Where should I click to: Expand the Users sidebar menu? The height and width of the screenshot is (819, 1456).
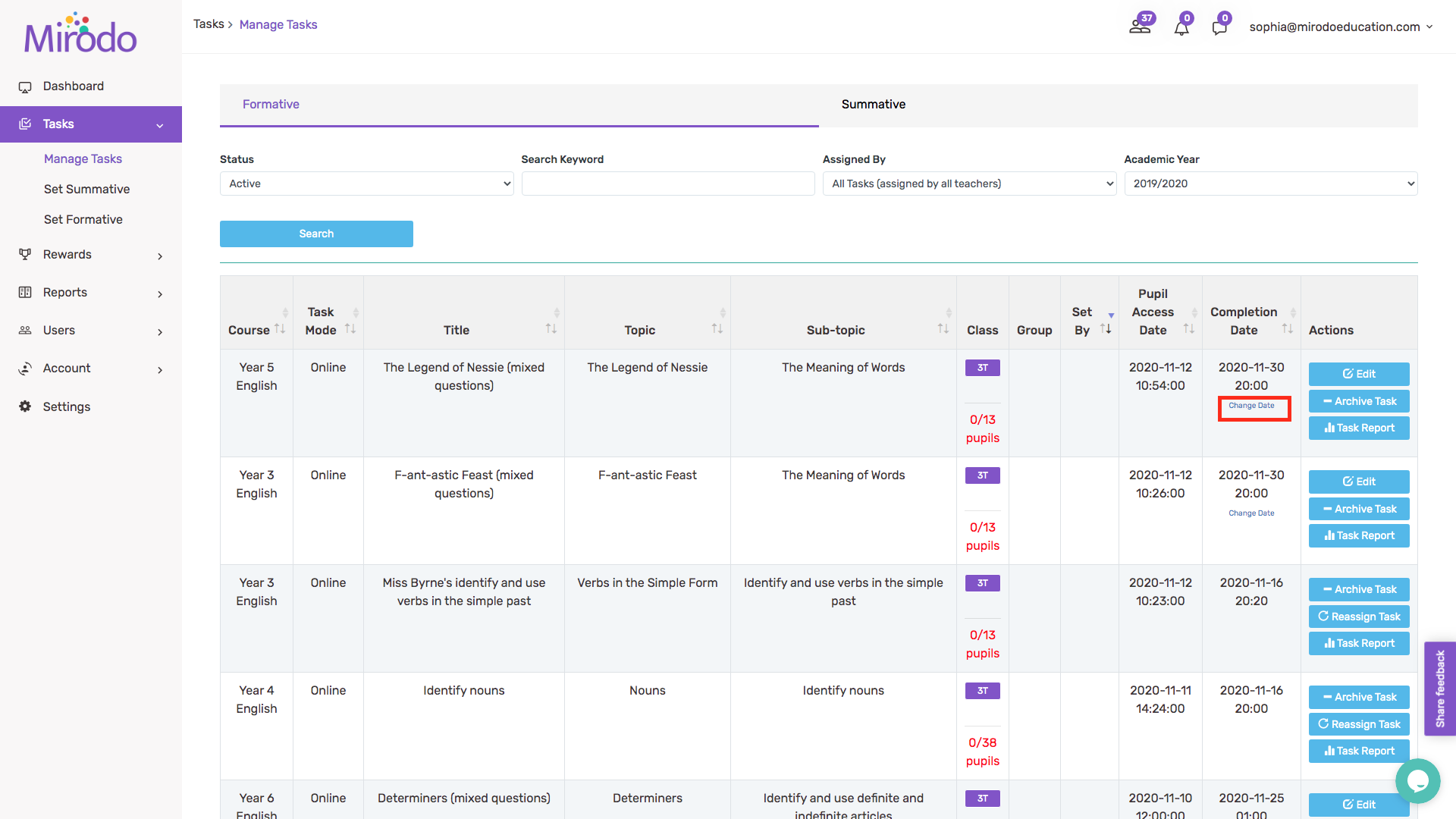pos(160,331)
